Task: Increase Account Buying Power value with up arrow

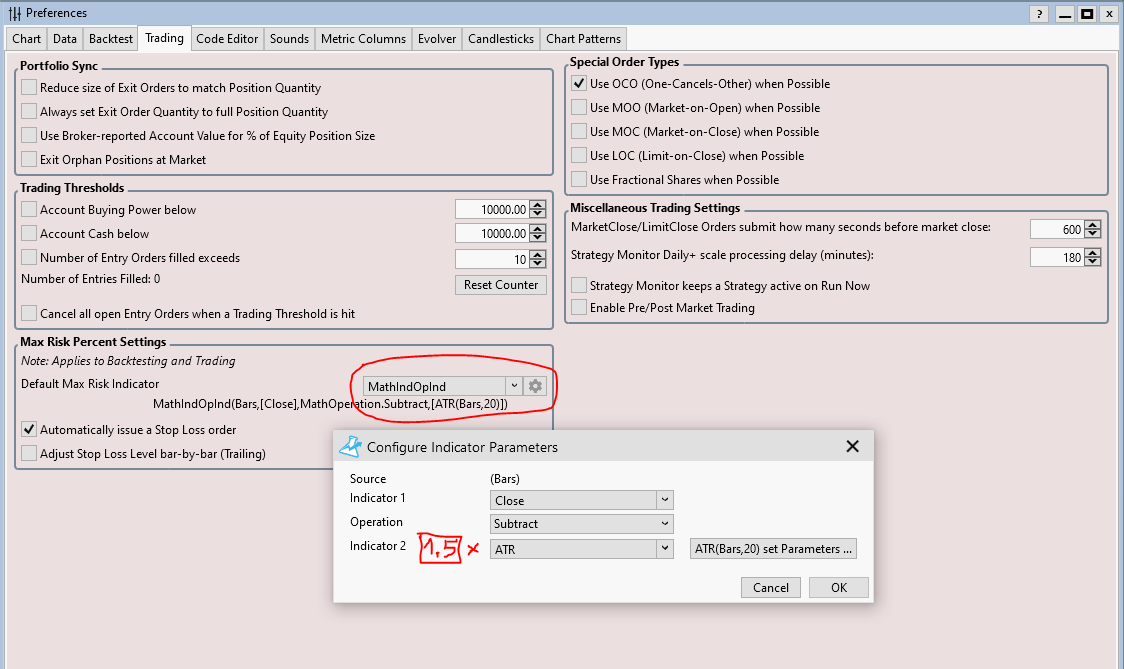Action: tap(538, 205)
